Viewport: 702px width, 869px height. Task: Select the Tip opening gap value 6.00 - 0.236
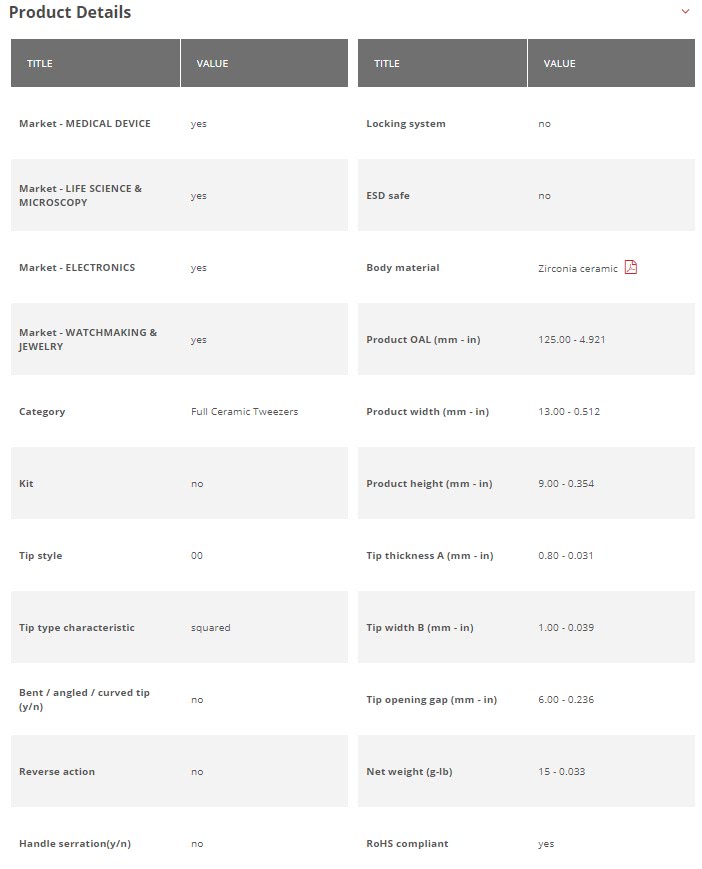pyautogui.click(x=565, y=699)
